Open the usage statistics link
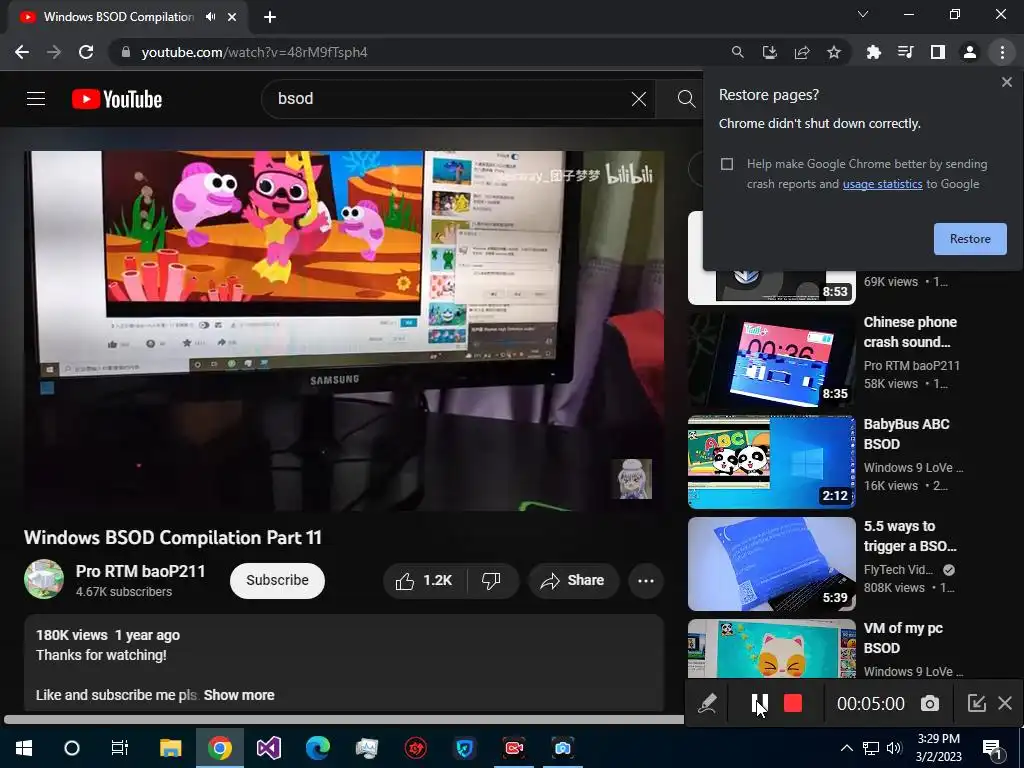 click(882, 184)
